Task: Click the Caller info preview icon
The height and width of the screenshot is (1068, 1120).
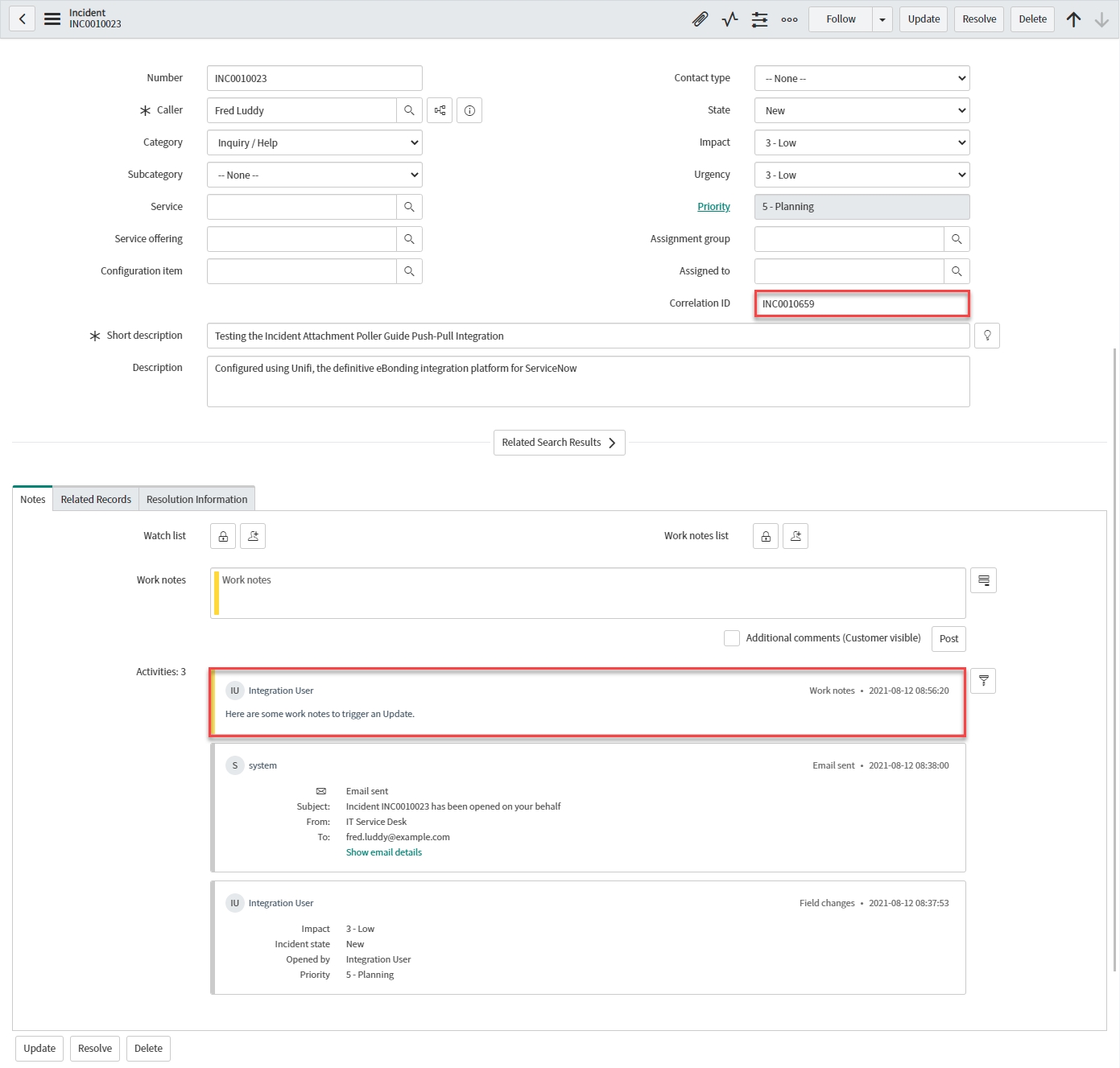Action: coord(469,110)
